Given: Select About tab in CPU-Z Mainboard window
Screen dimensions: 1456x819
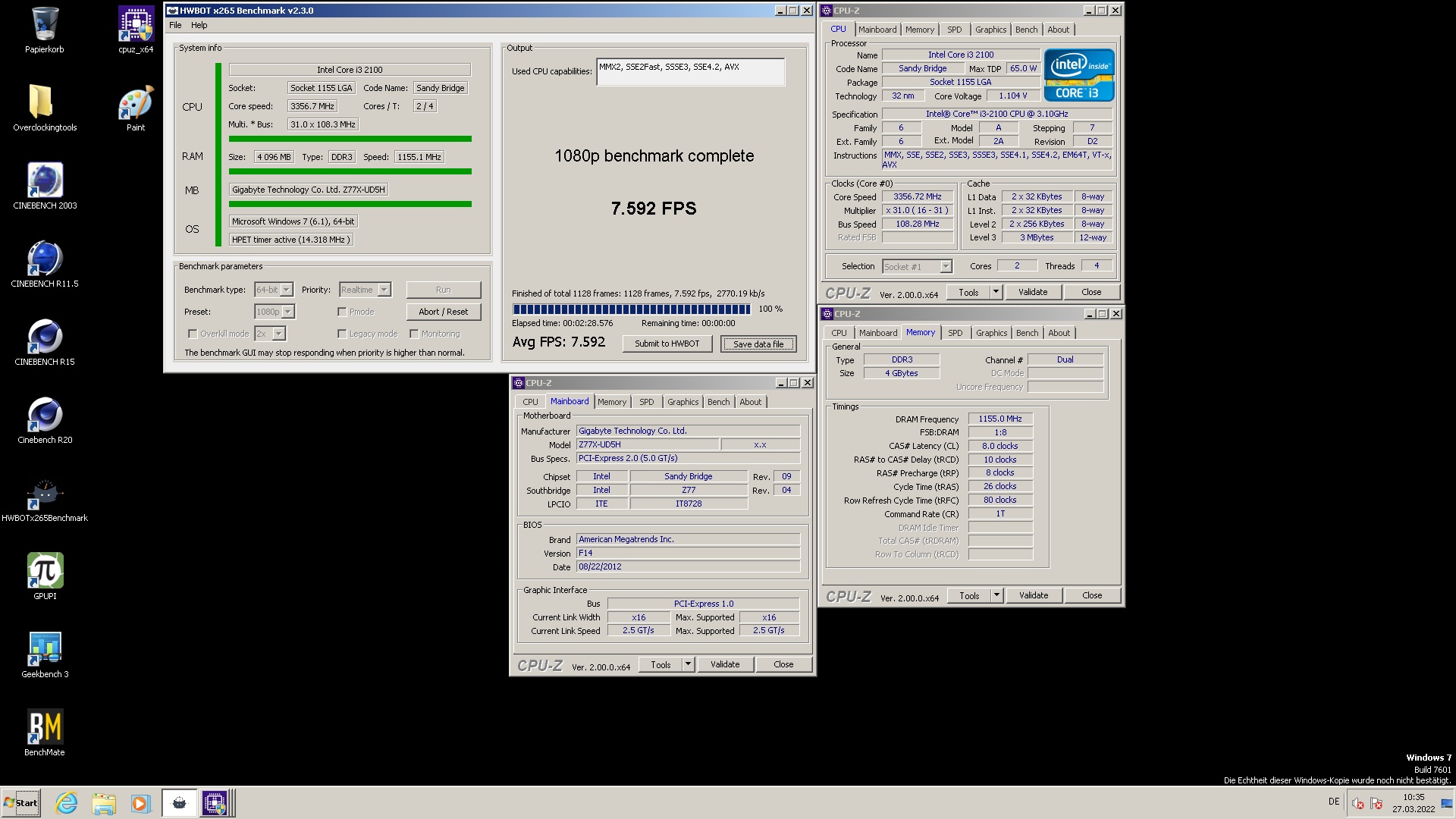Looking at the screenshot, I should pos(750,402).
